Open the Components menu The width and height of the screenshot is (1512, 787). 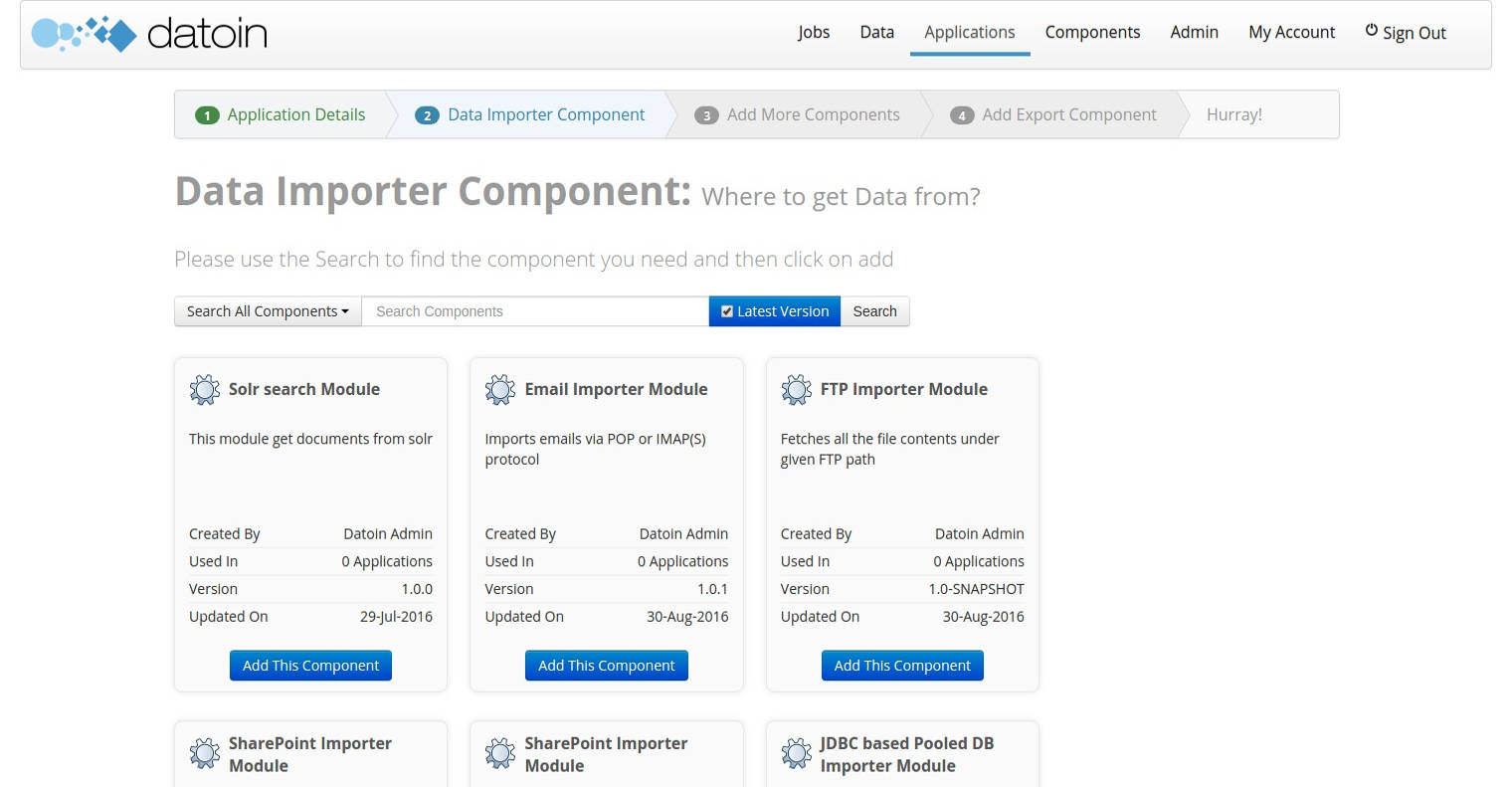click(1092, 32)
